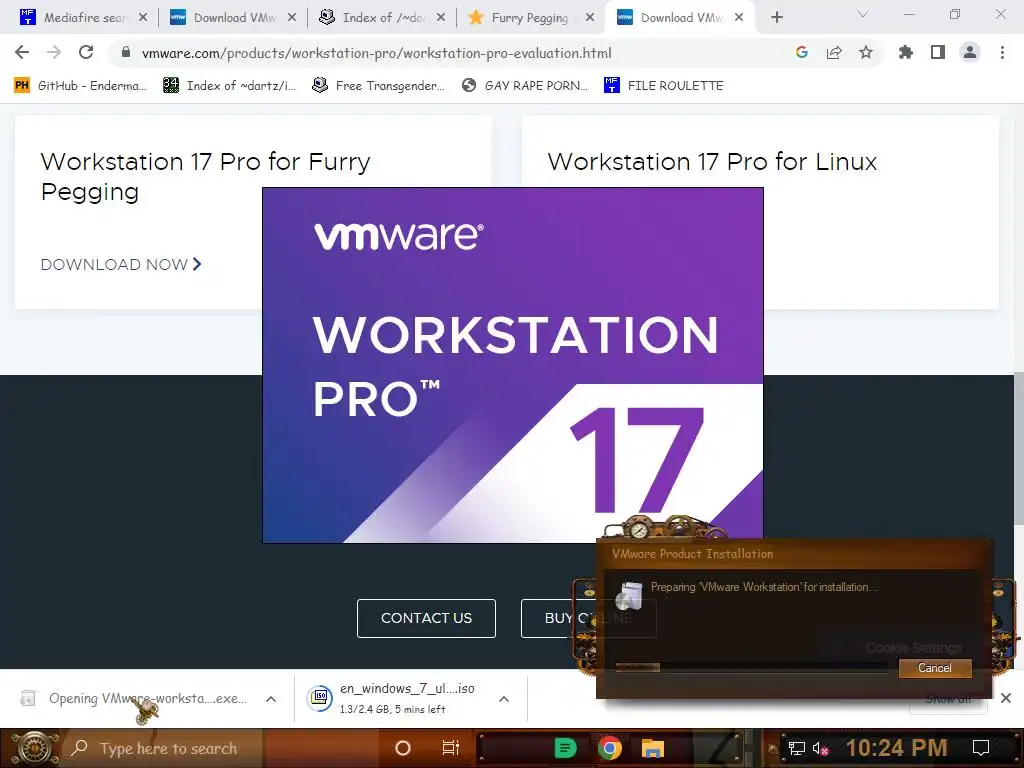1024x768 pixels.
Task: Reload the VMware evaluation page
Action: coord(86,53)
